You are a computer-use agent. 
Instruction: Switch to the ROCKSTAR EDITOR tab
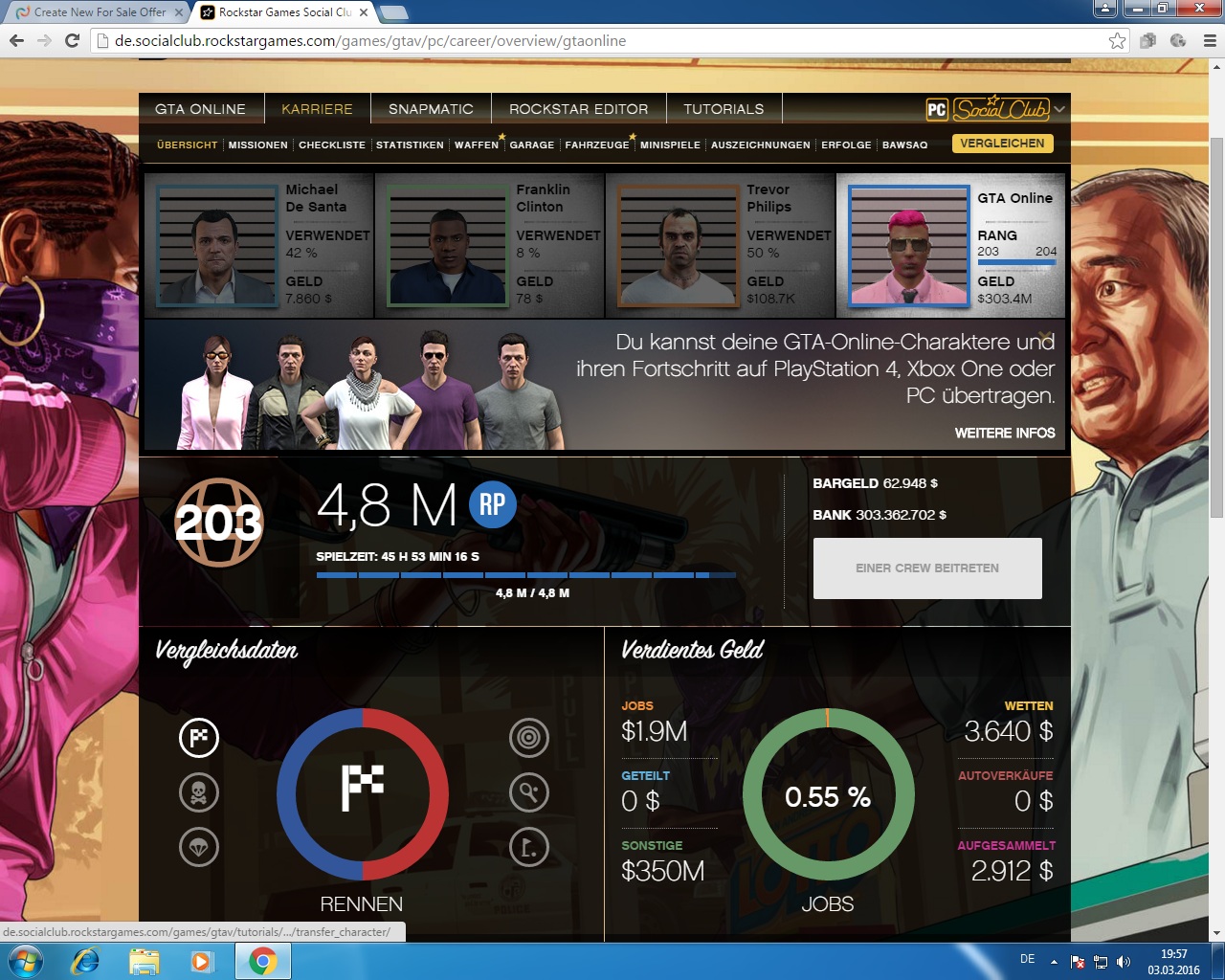[578, 109]
